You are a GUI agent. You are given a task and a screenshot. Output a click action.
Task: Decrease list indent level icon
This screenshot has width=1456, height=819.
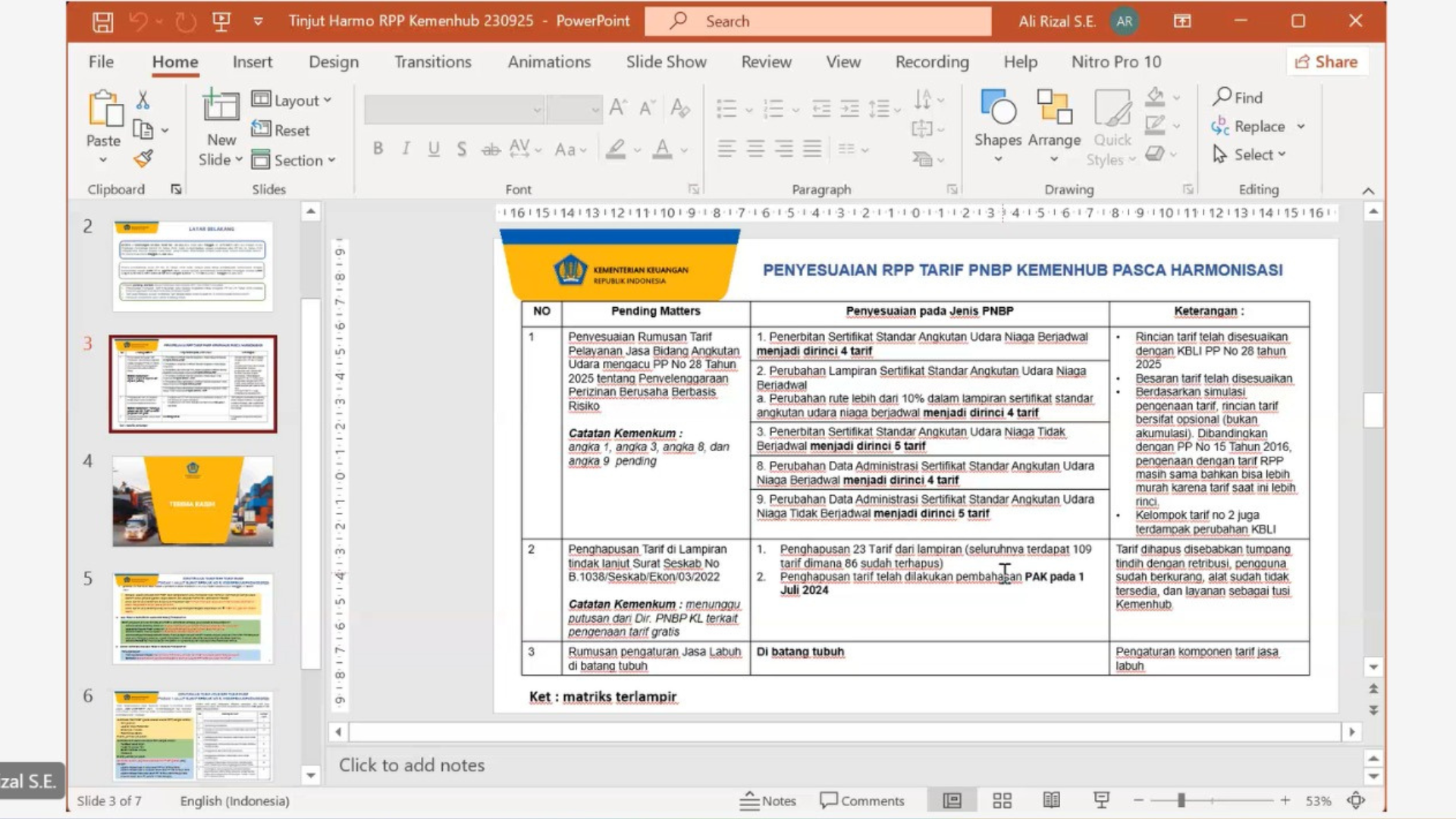(x=821, y=108)
